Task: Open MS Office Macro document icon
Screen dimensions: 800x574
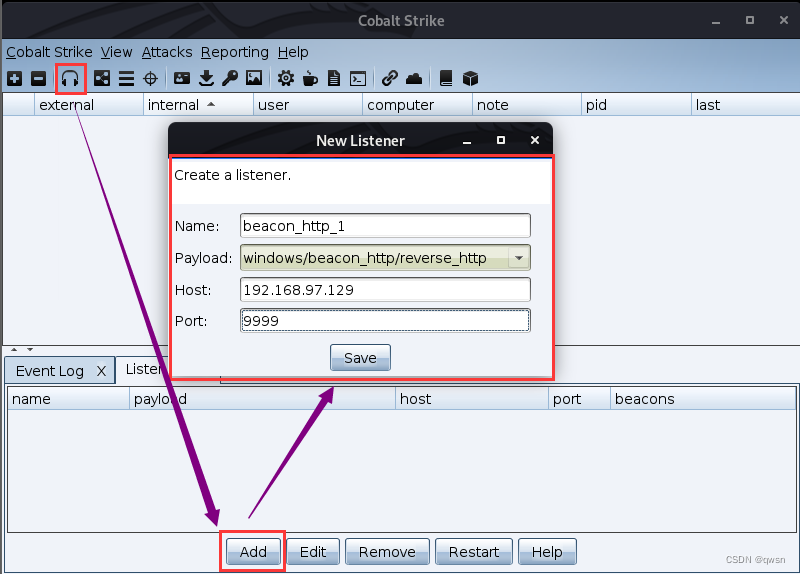Action: pos(334,79)
